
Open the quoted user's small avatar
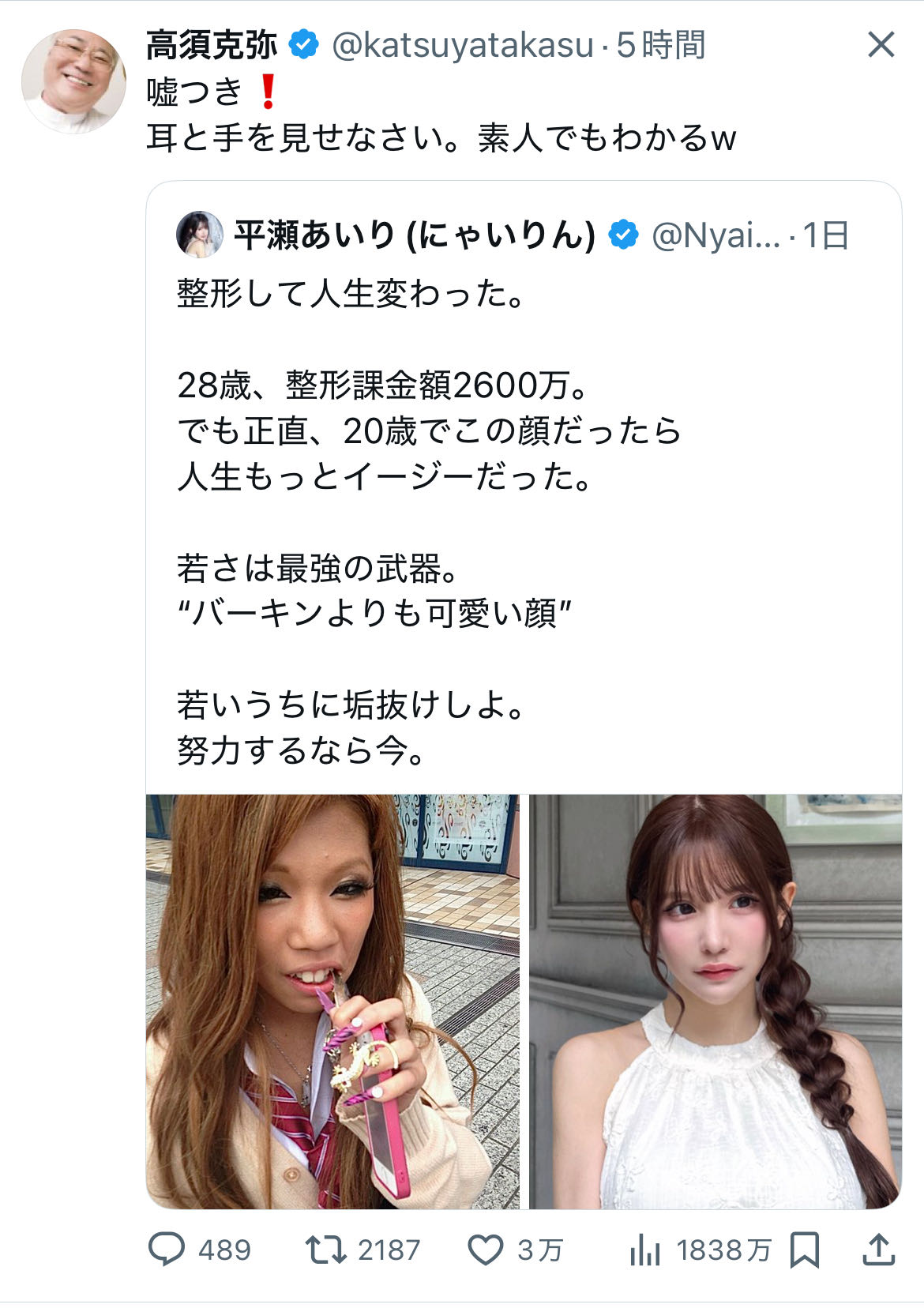[200, 235]
